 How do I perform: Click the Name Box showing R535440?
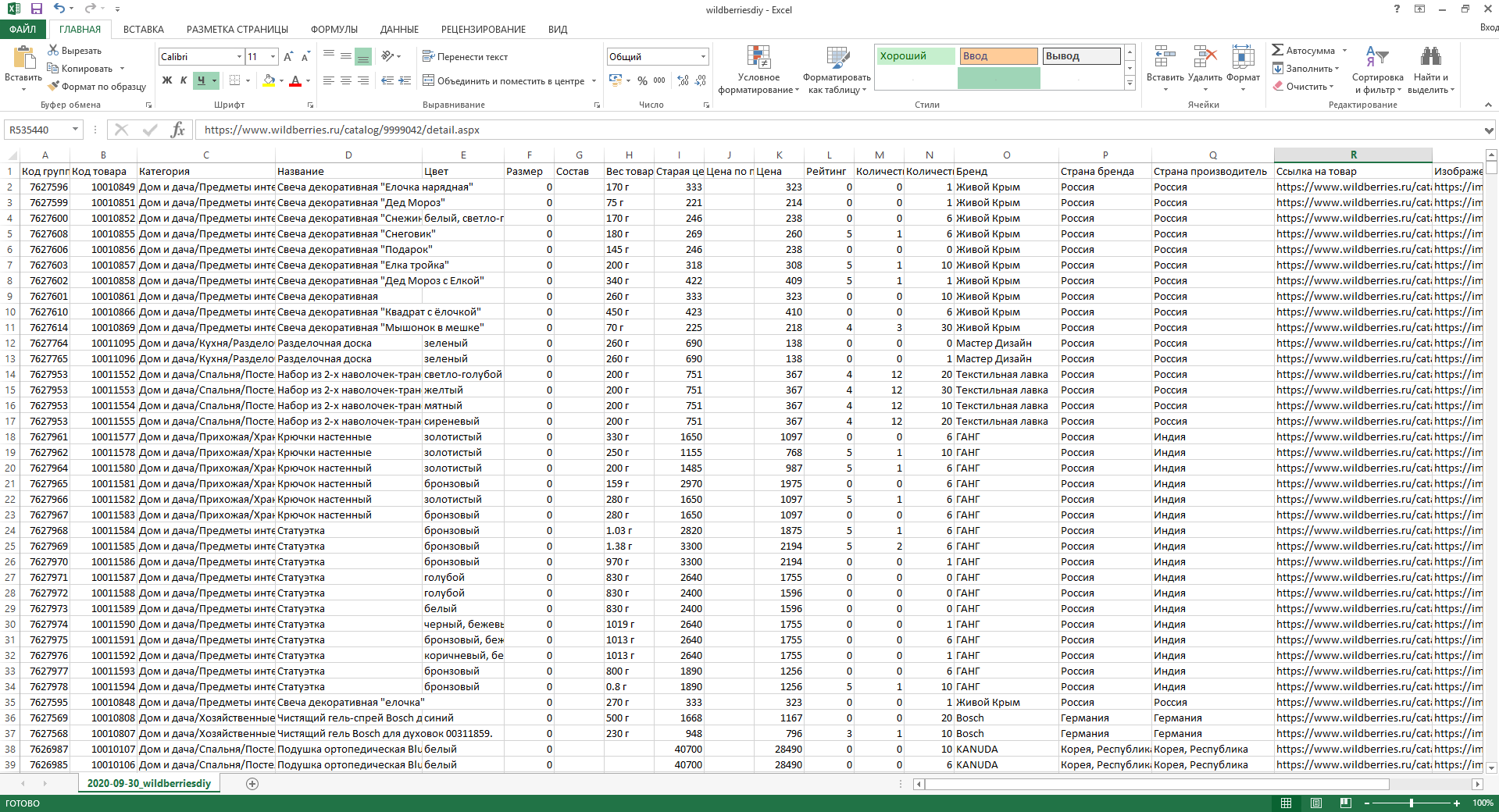click(x=37, y=130)
